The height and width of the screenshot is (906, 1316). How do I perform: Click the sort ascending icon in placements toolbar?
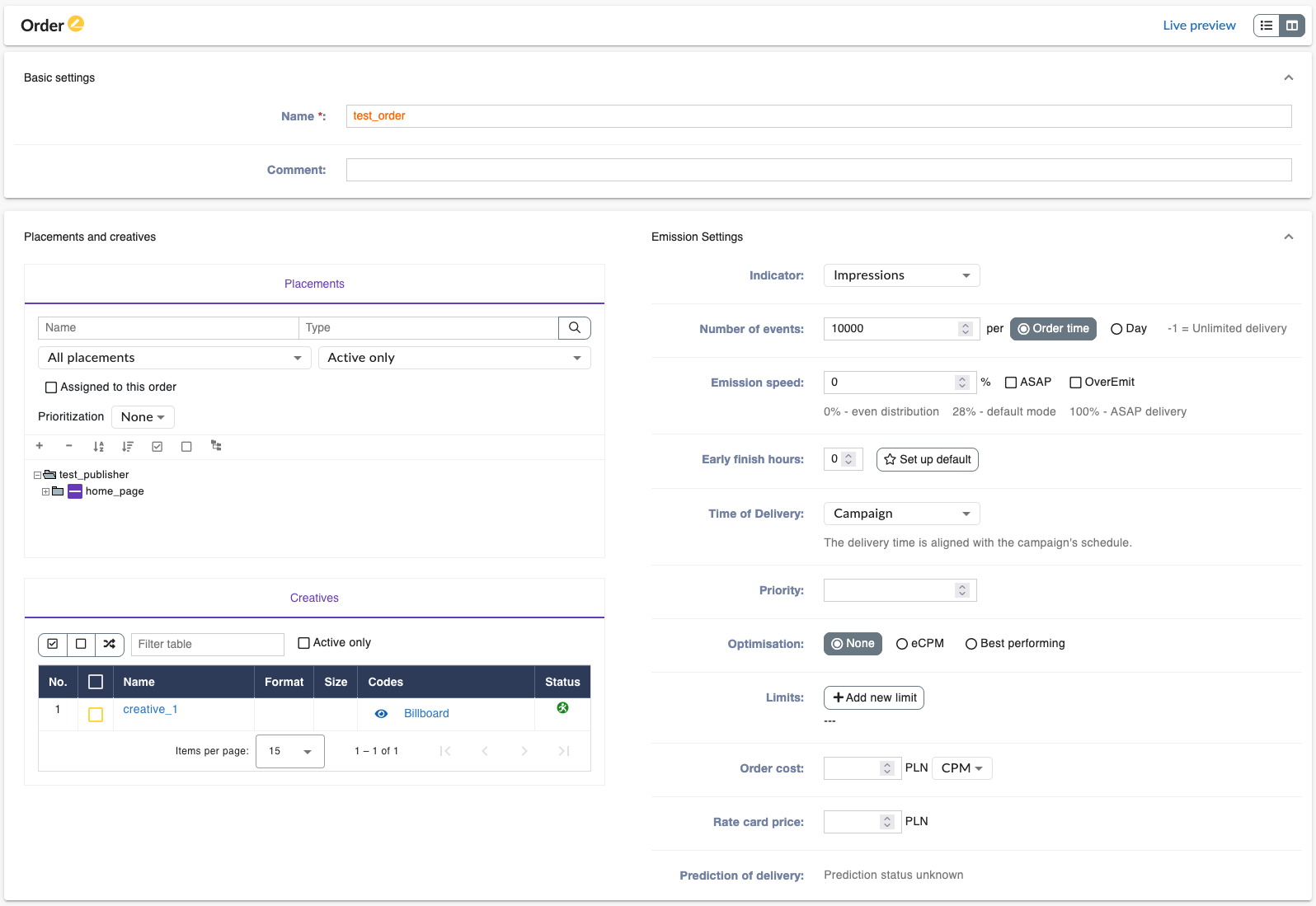tap(99, 446)
